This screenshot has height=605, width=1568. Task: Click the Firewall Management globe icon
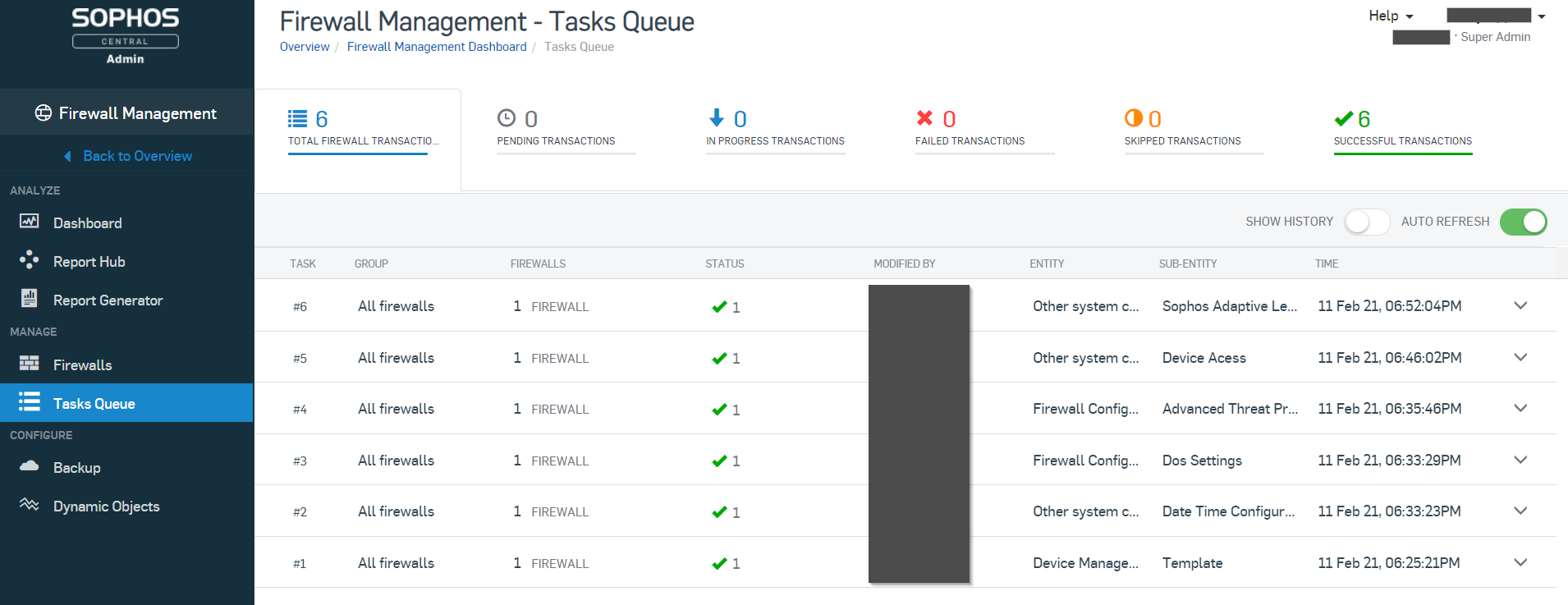pyautogui.click(x=44, y=113)
